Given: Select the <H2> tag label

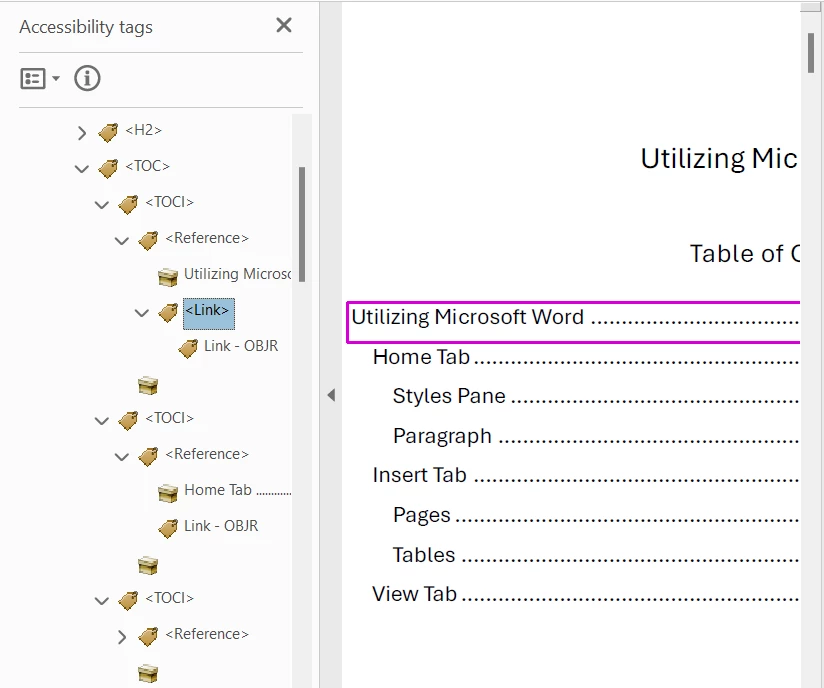Looking at the screenshot, I should tap(143, 130).
